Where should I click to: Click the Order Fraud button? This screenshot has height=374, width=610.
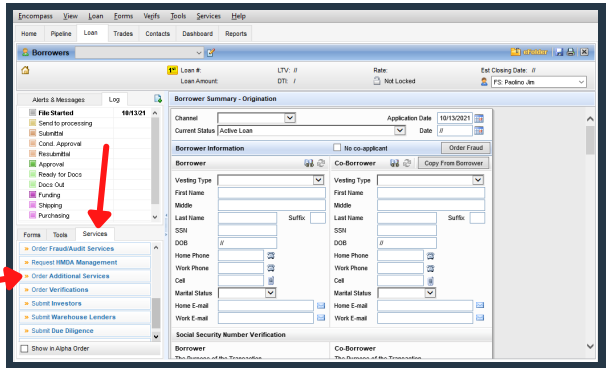466,148
